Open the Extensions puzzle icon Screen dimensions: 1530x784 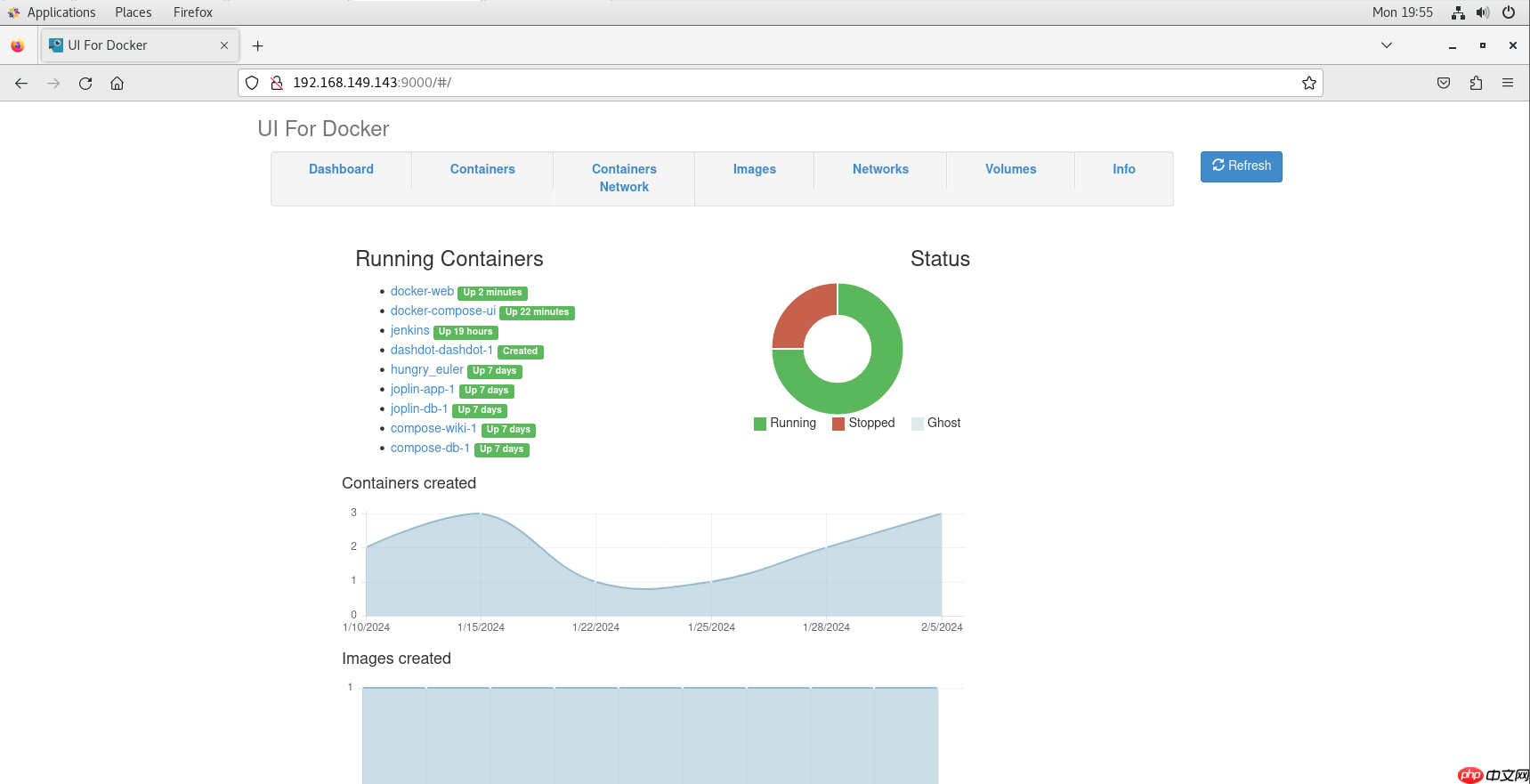click(x=1476, y=83)
